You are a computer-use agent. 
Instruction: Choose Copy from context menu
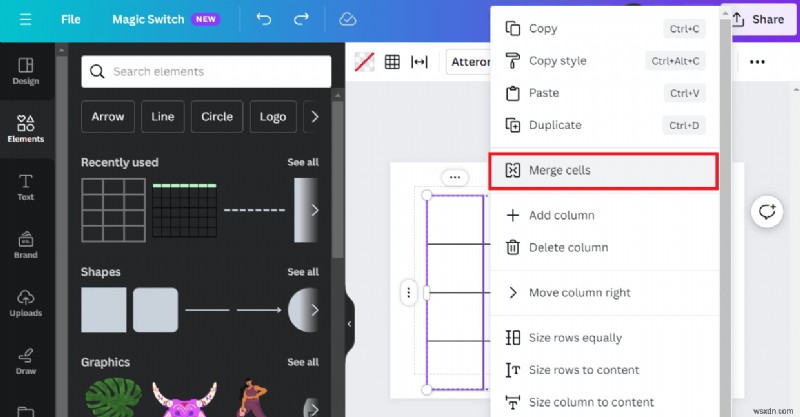(605, 29)
